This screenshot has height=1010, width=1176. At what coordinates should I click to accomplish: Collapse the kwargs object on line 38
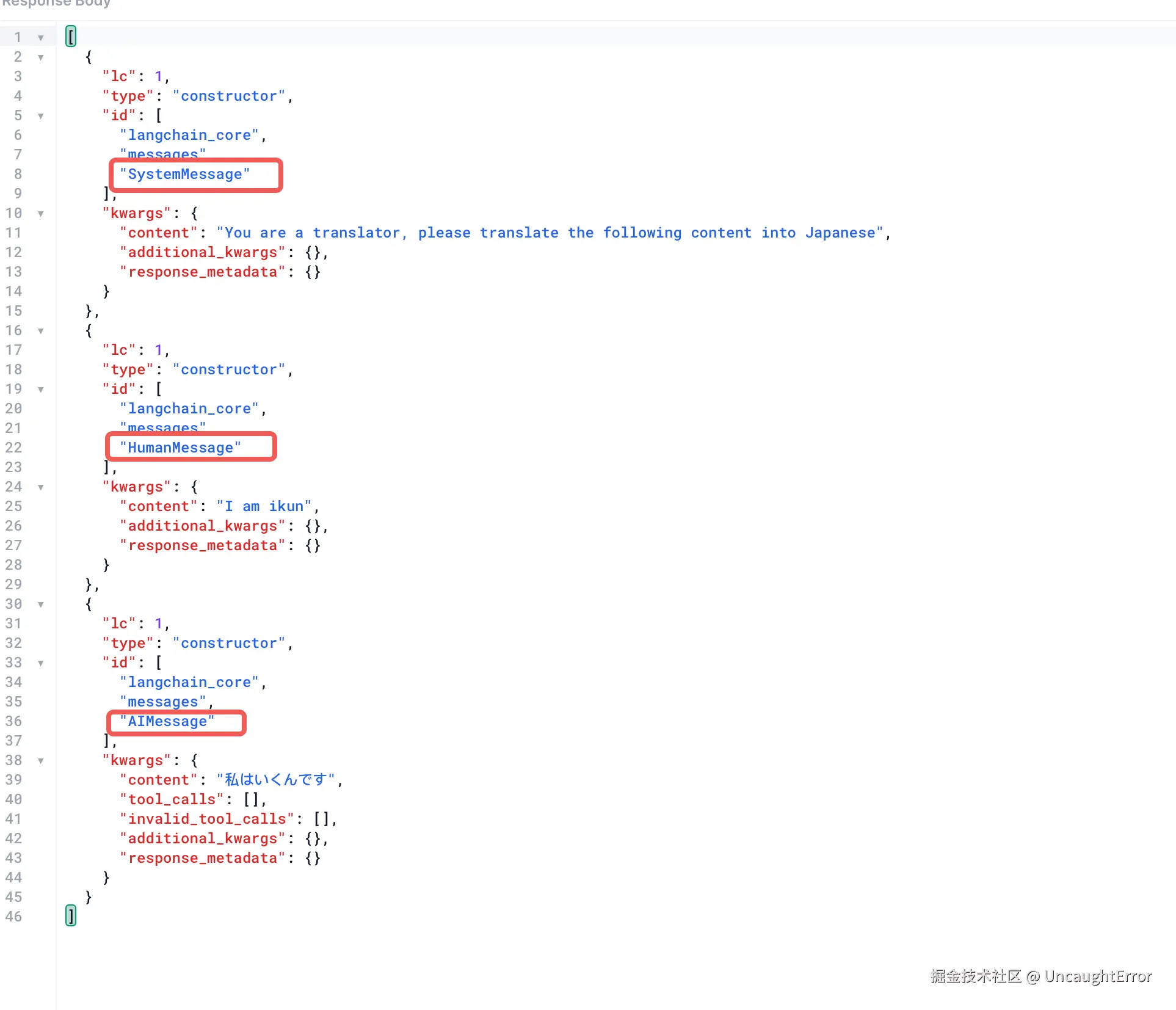pos(41,761)
